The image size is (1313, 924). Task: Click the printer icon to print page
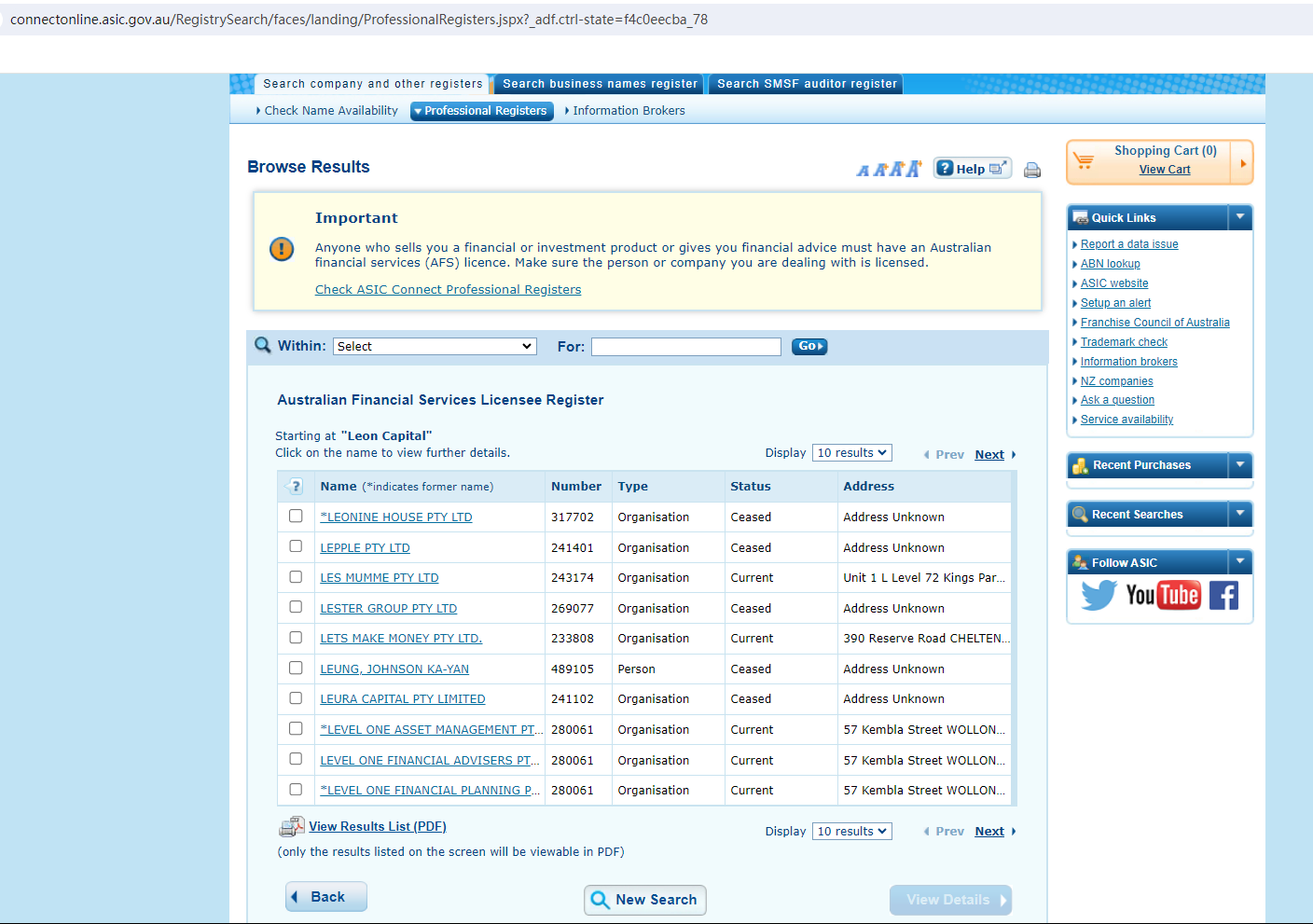coord(1032,170)
